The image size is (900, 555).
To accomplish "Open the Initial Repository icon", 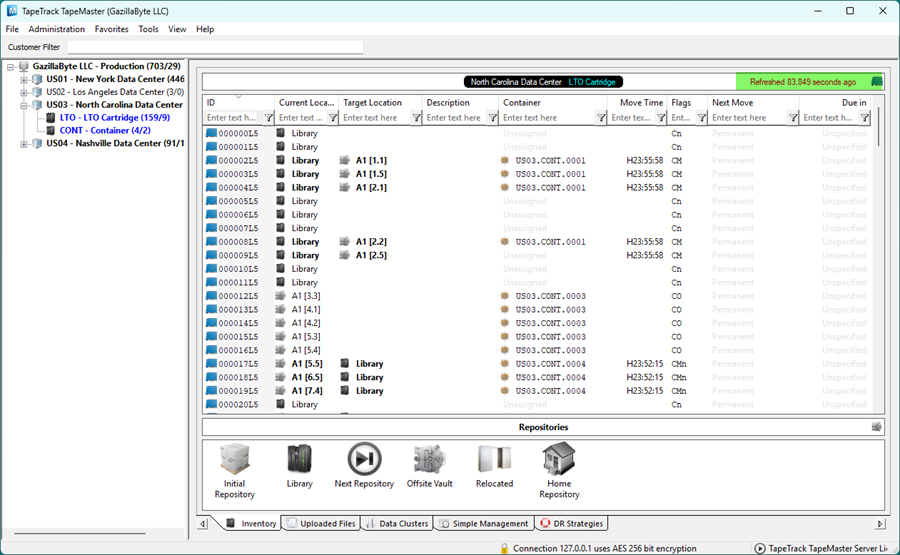I will pyautogui.click(x=234, y=460).
